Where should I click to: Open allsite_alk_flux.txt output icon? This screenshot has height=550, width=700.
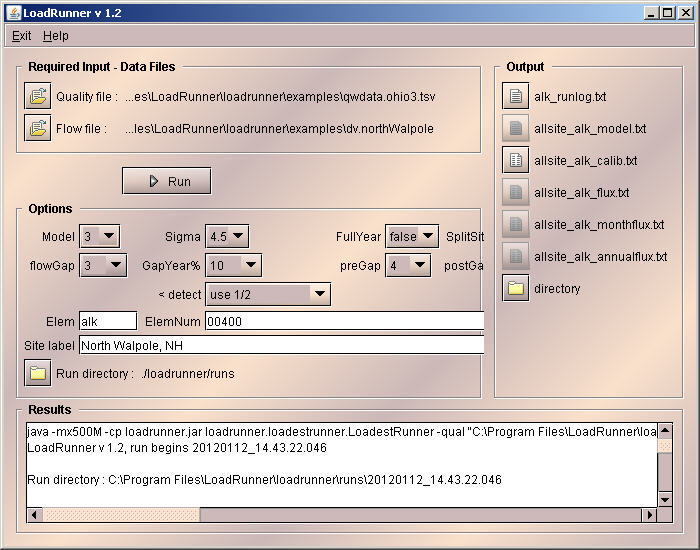516,192
